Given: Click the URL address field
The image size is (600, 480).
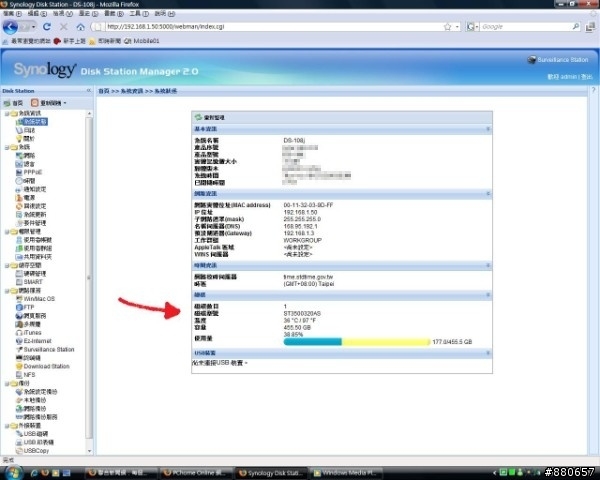Looking at the screenshot, I should pos(273,26).
